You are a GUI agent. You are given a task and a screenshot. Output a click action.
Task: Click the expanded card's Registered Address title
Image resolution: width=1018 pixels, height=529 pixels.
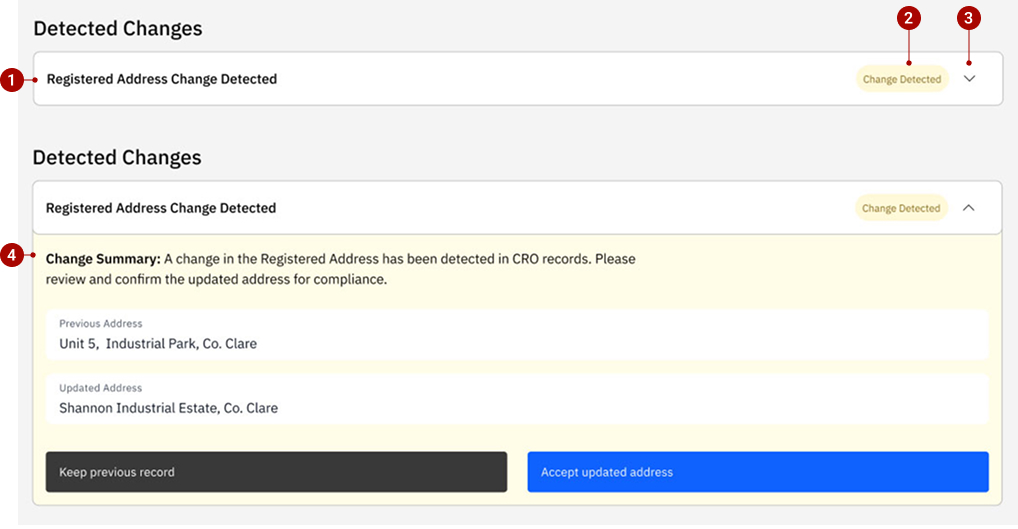161,208
